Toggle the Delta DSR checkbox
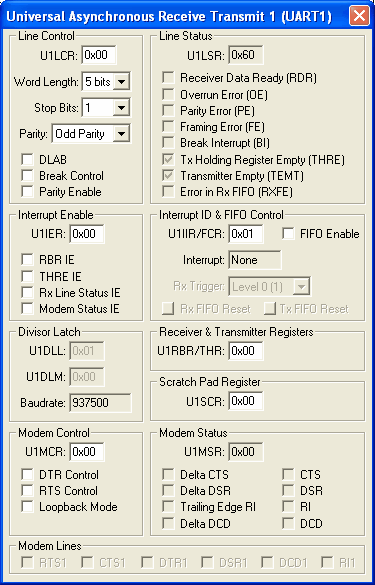Viewport: 375px width, 585px height. pyautogui.click(x=168, y=491)
